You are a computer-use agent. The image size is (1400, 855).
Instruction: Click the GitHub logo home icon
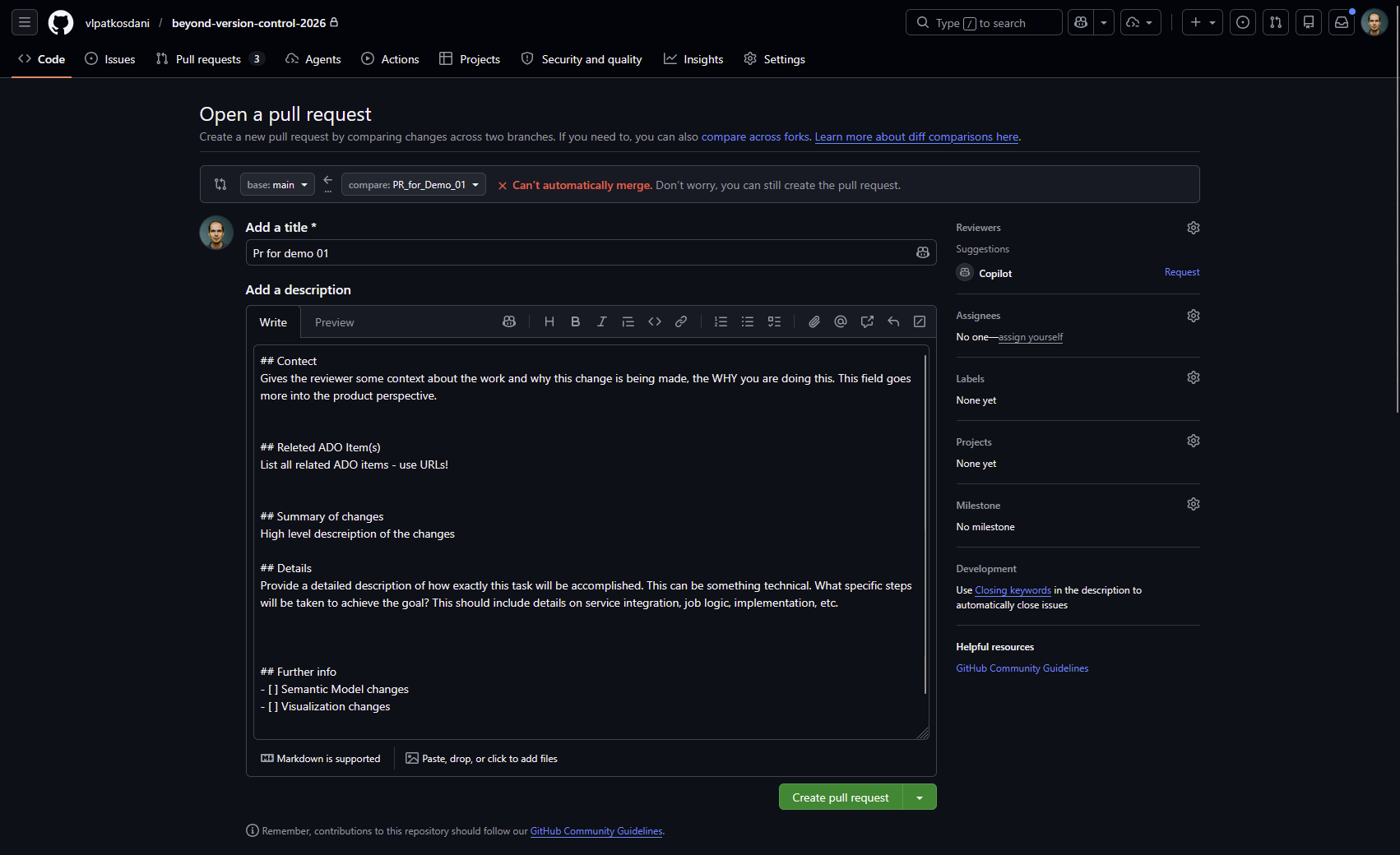click(61, 22)
